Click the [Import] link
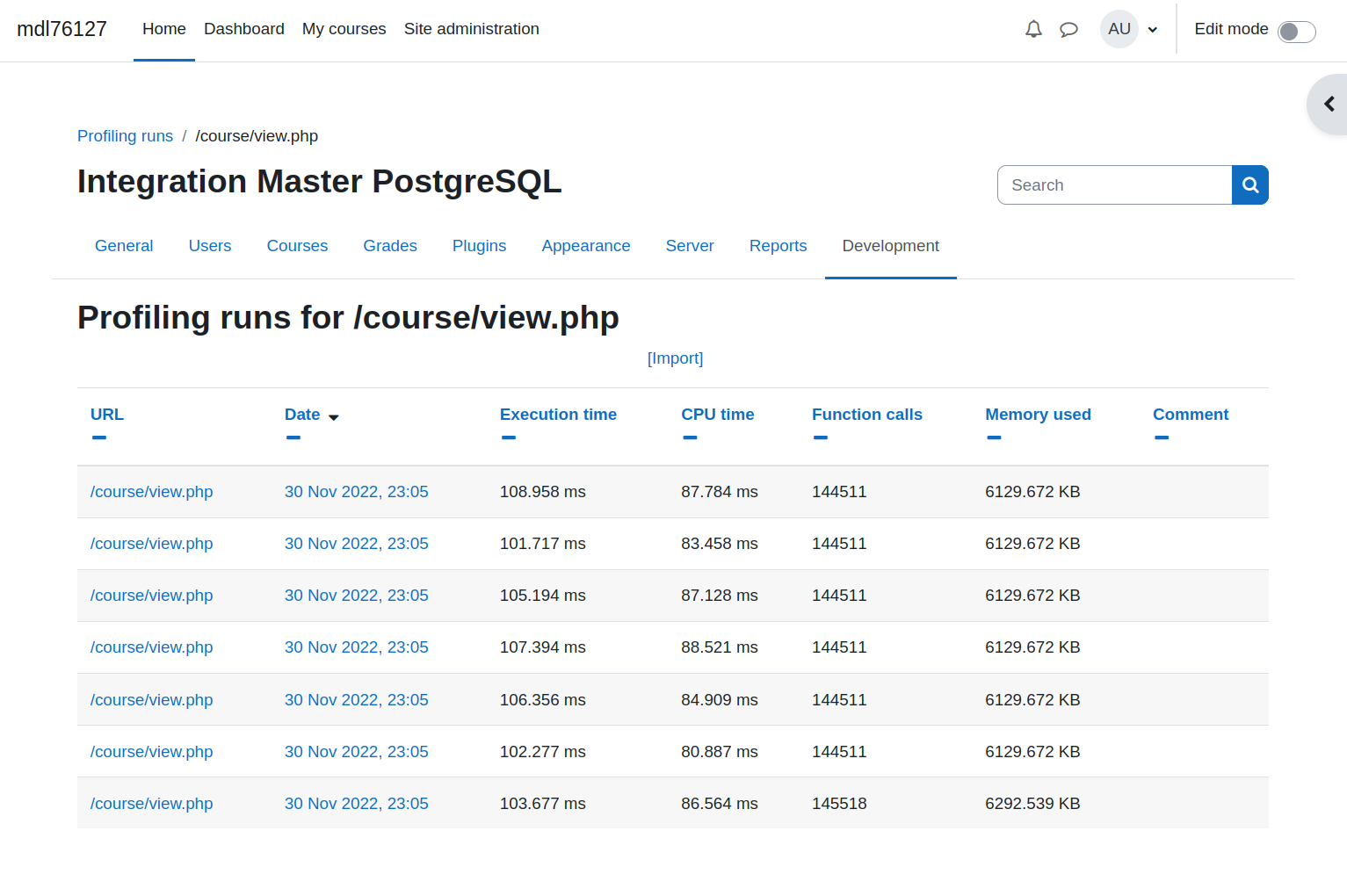 tap(676, 358)
